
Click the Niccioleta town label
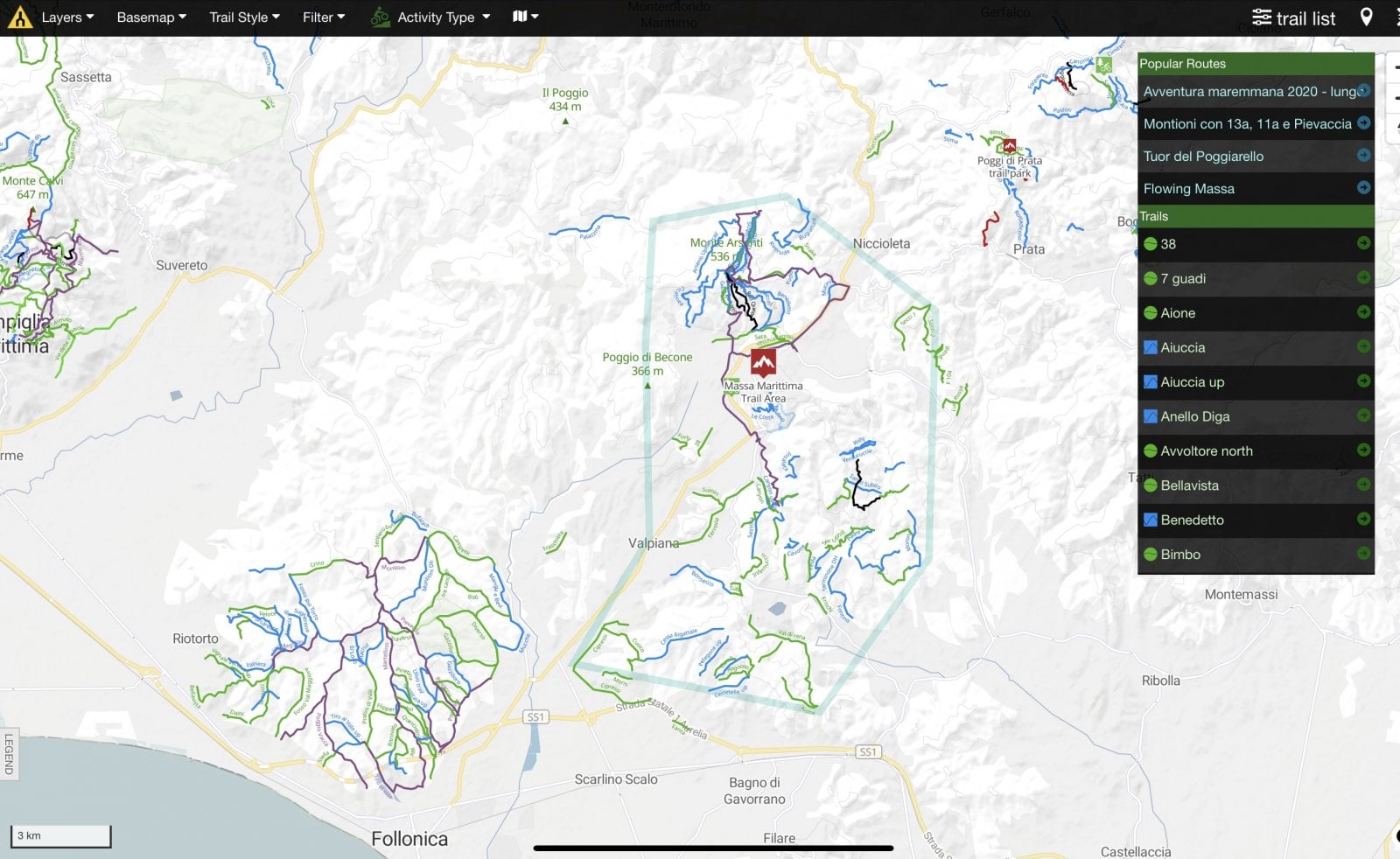point(881,244)
